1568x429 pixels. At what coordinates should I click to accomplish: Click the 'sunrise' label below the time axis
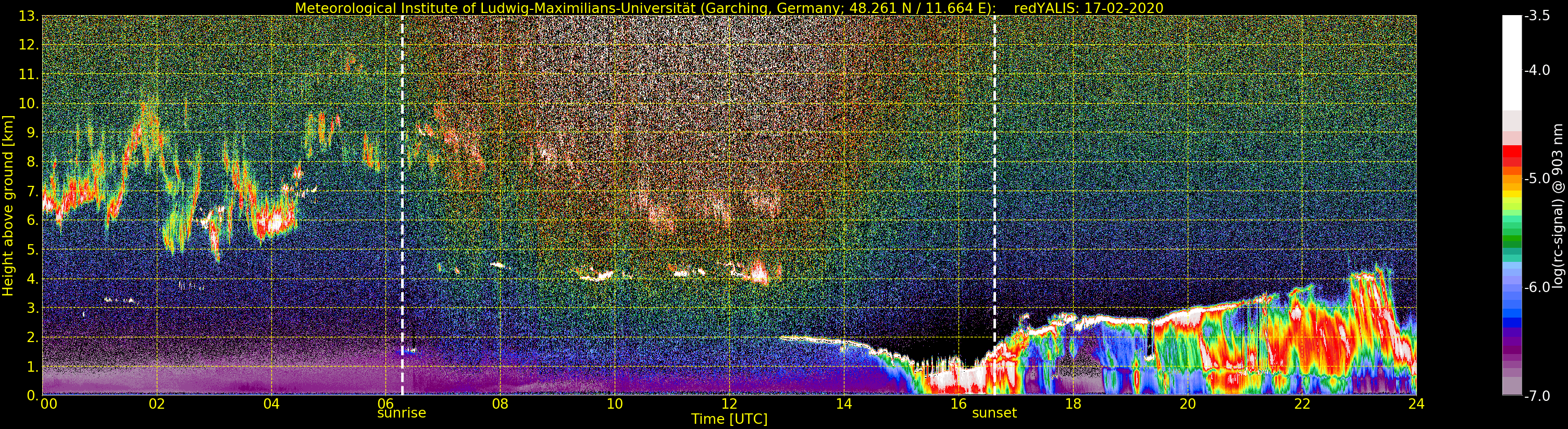coord(402,412)
